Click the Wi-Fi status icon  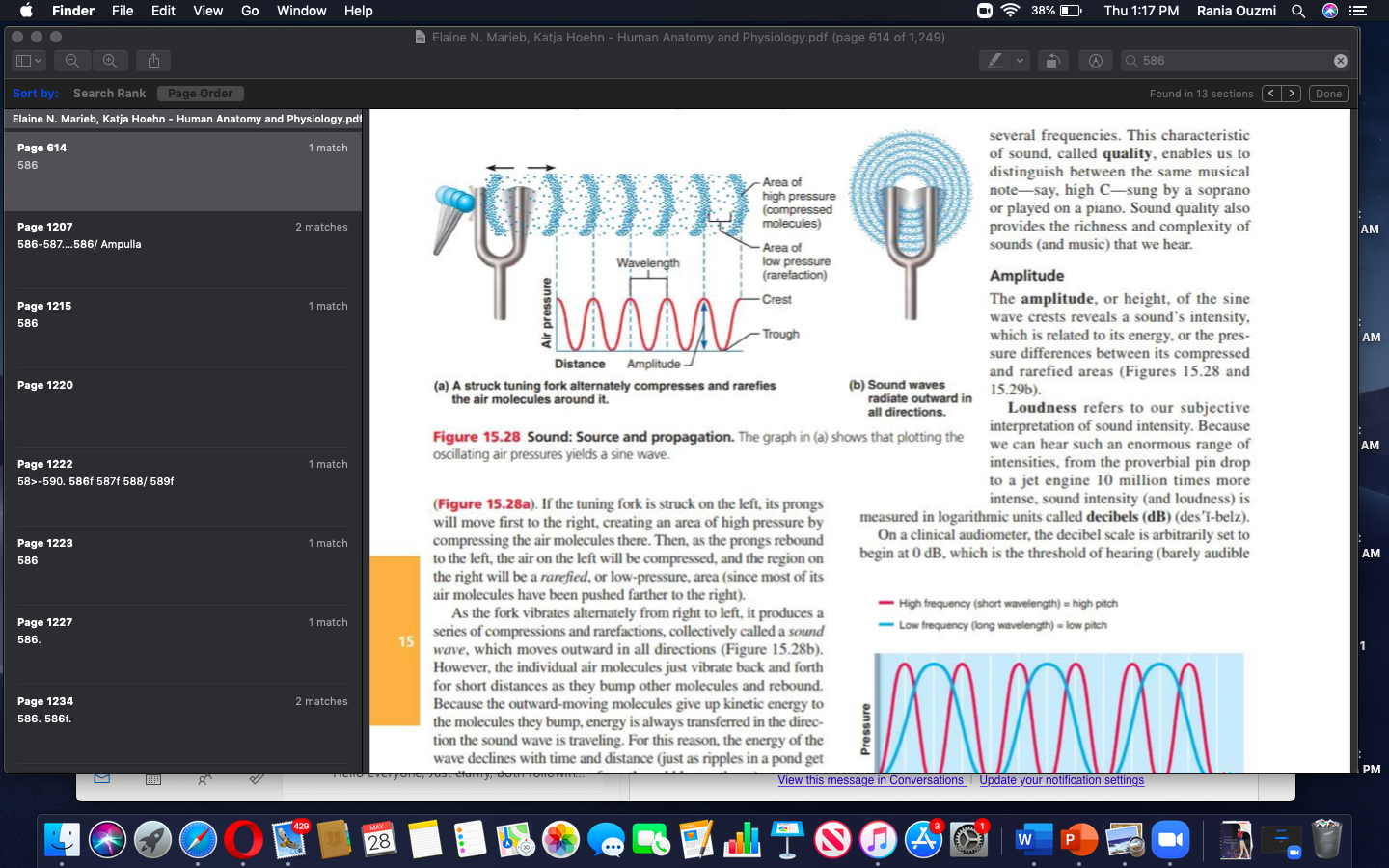point(1010,11)
